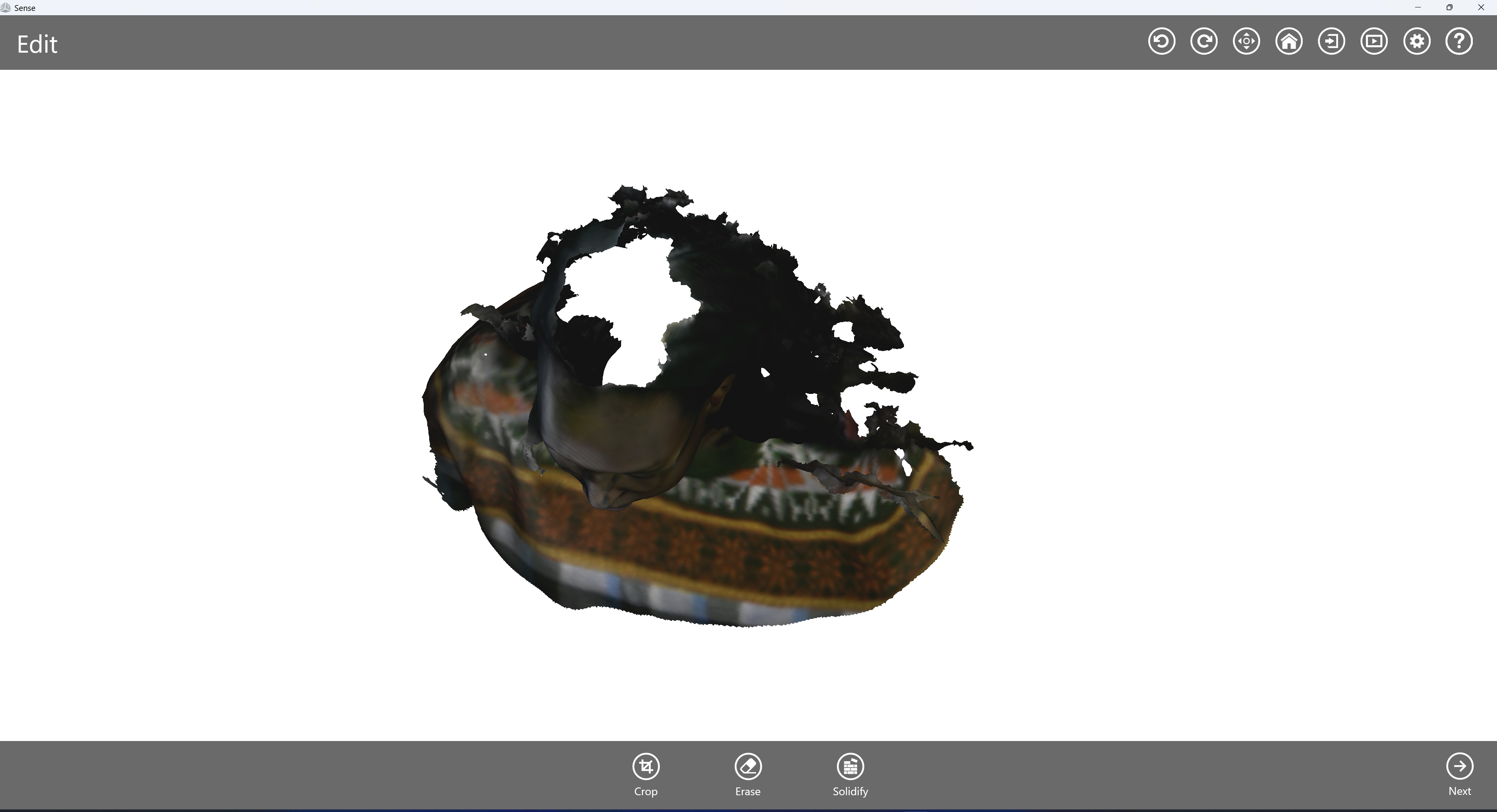Image resolution: width=1497 pixels, height=812 pixels.
Task: Go to the Home screen icon
Action: (x=1288, y=41)
